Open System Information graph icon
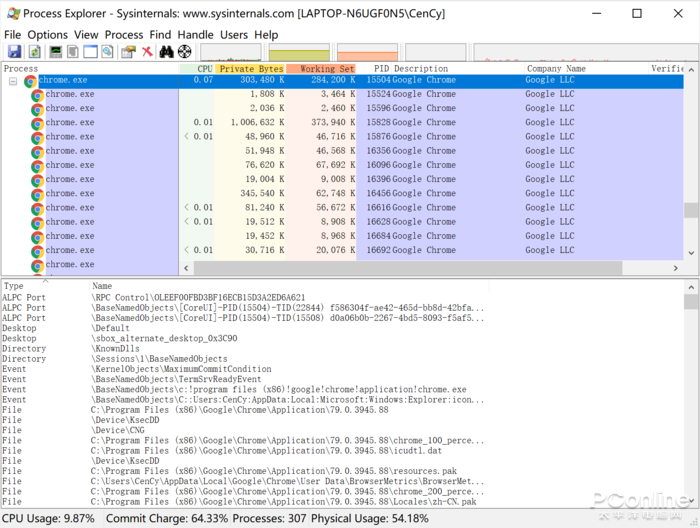 tap(56, 52)
